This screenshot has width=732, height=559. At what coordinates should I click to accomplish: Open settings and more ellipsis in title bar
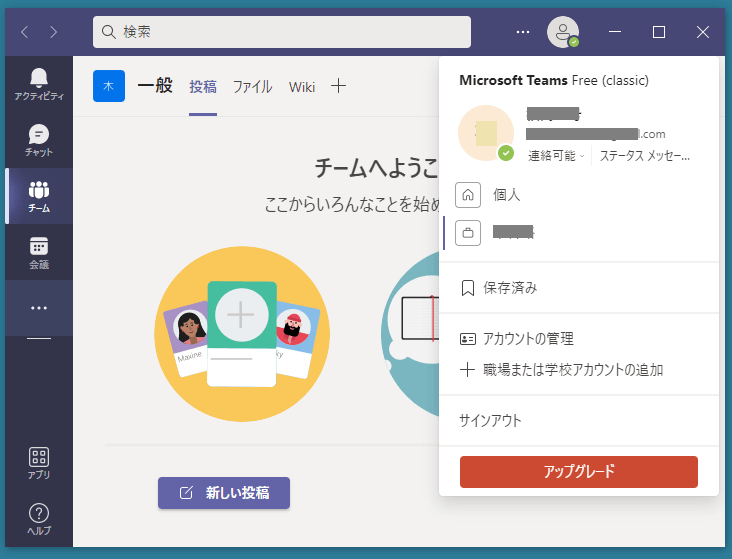point(523,32)
